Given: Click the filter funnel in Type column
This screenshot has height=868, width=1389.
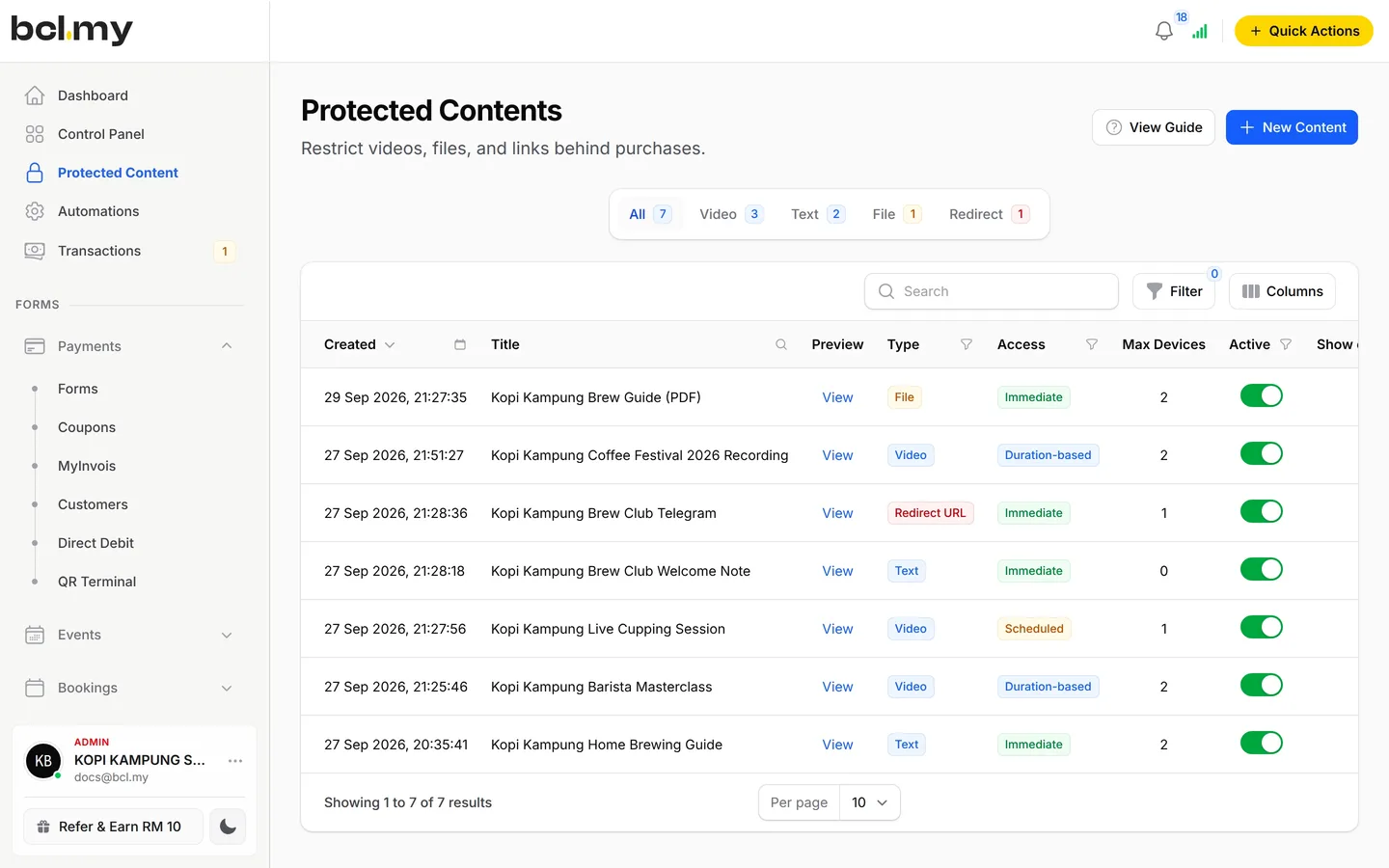Looking at the screenshot, I should (x=967, y=344).
